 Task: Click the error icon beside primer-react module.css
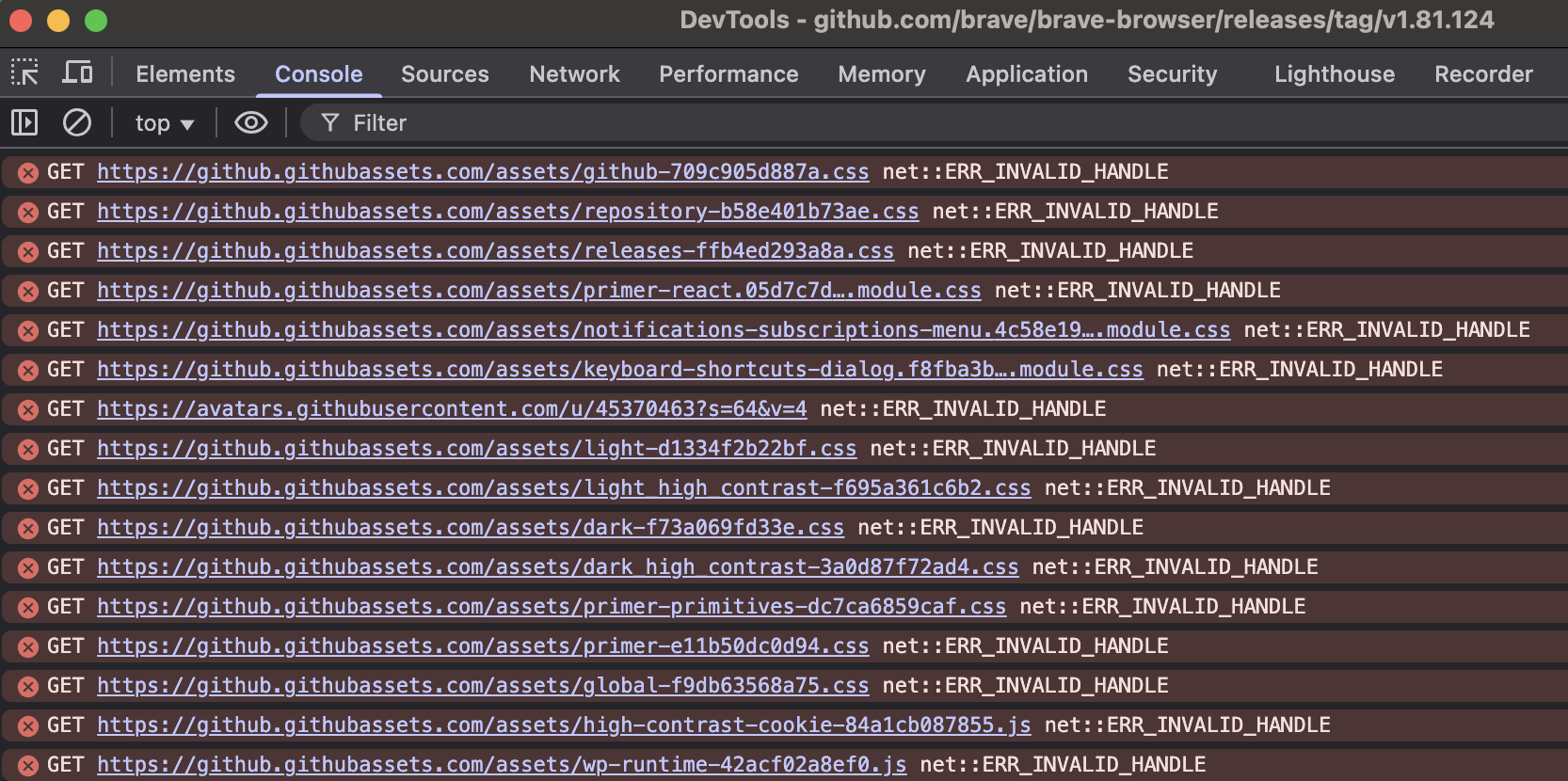click(28, 291)
